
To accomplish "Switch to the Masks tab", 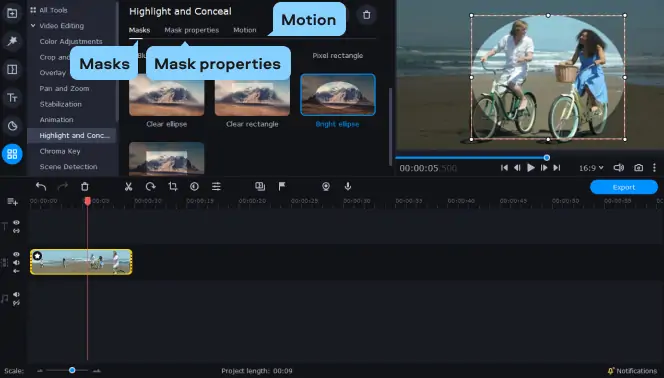I will 139,30.
